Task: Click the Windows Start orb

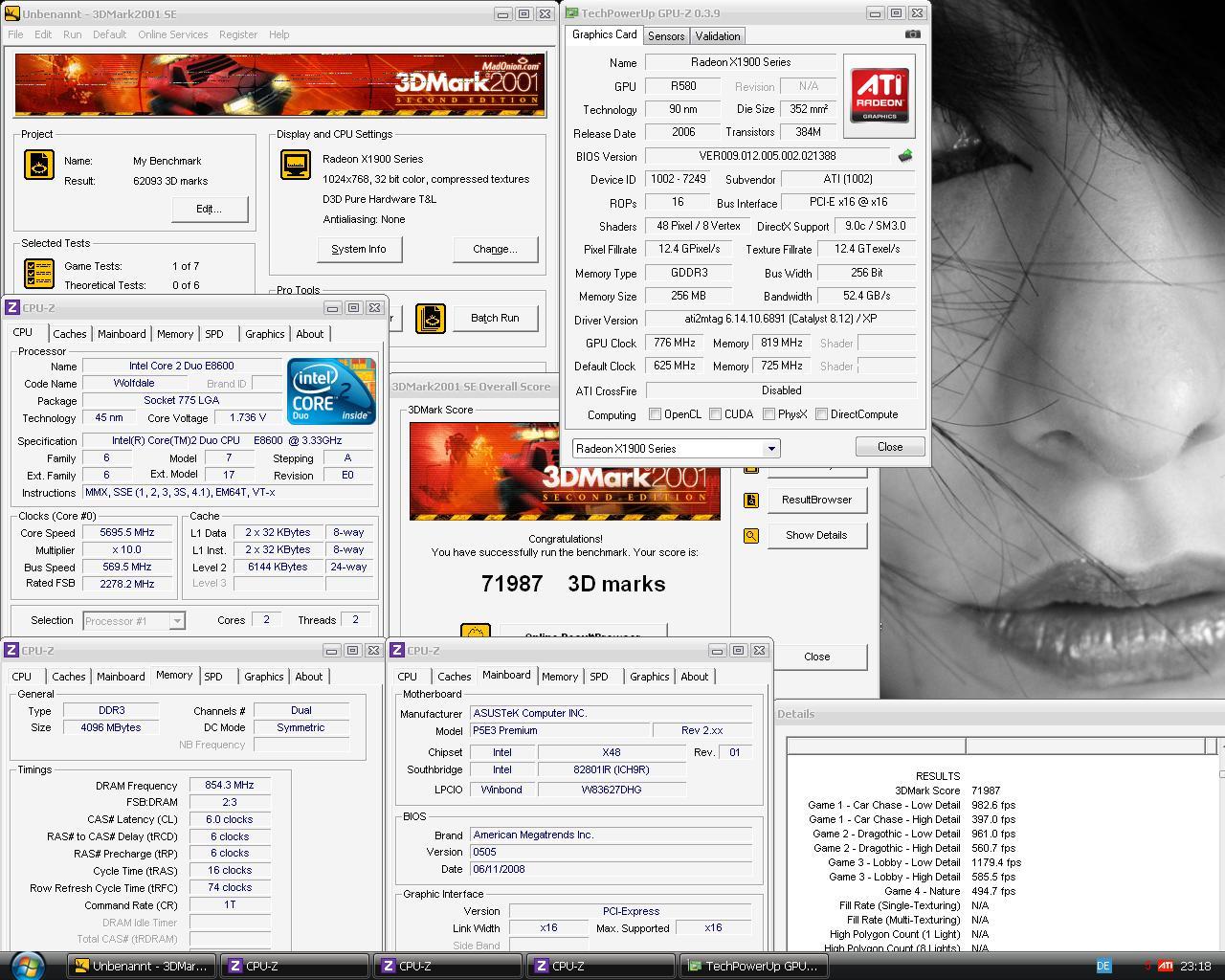Action: (27, 965)
